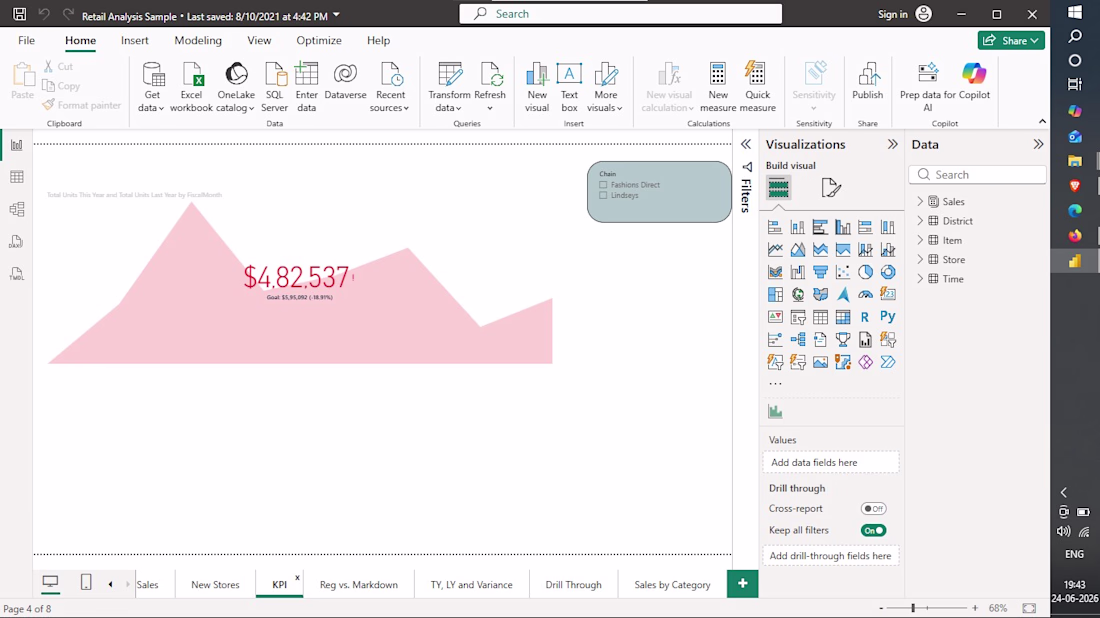Open TMDL view in sidebar

tap(17, 274)
